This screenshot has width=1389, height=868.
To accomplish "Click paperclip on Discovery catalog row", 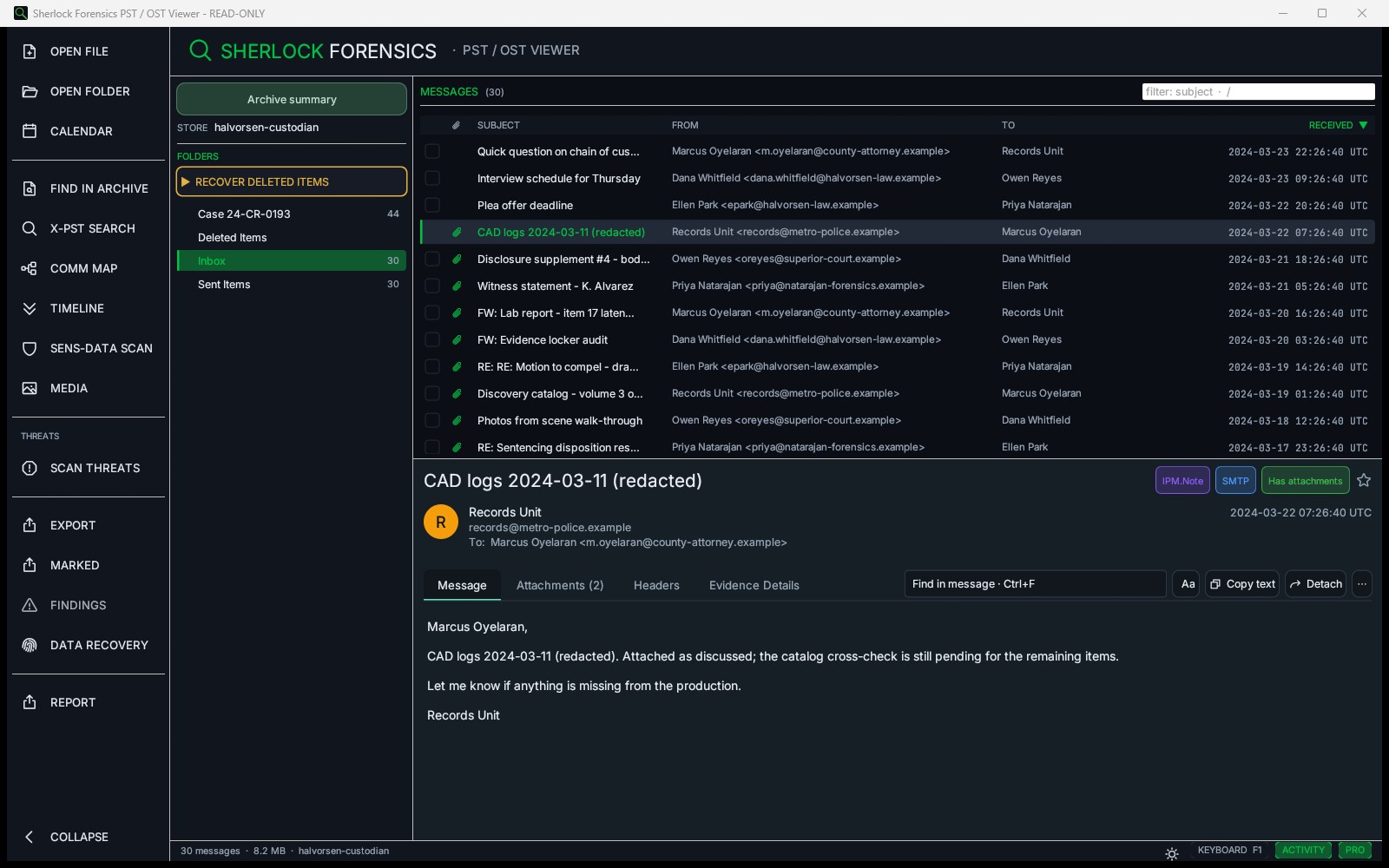I will [457, 393].
